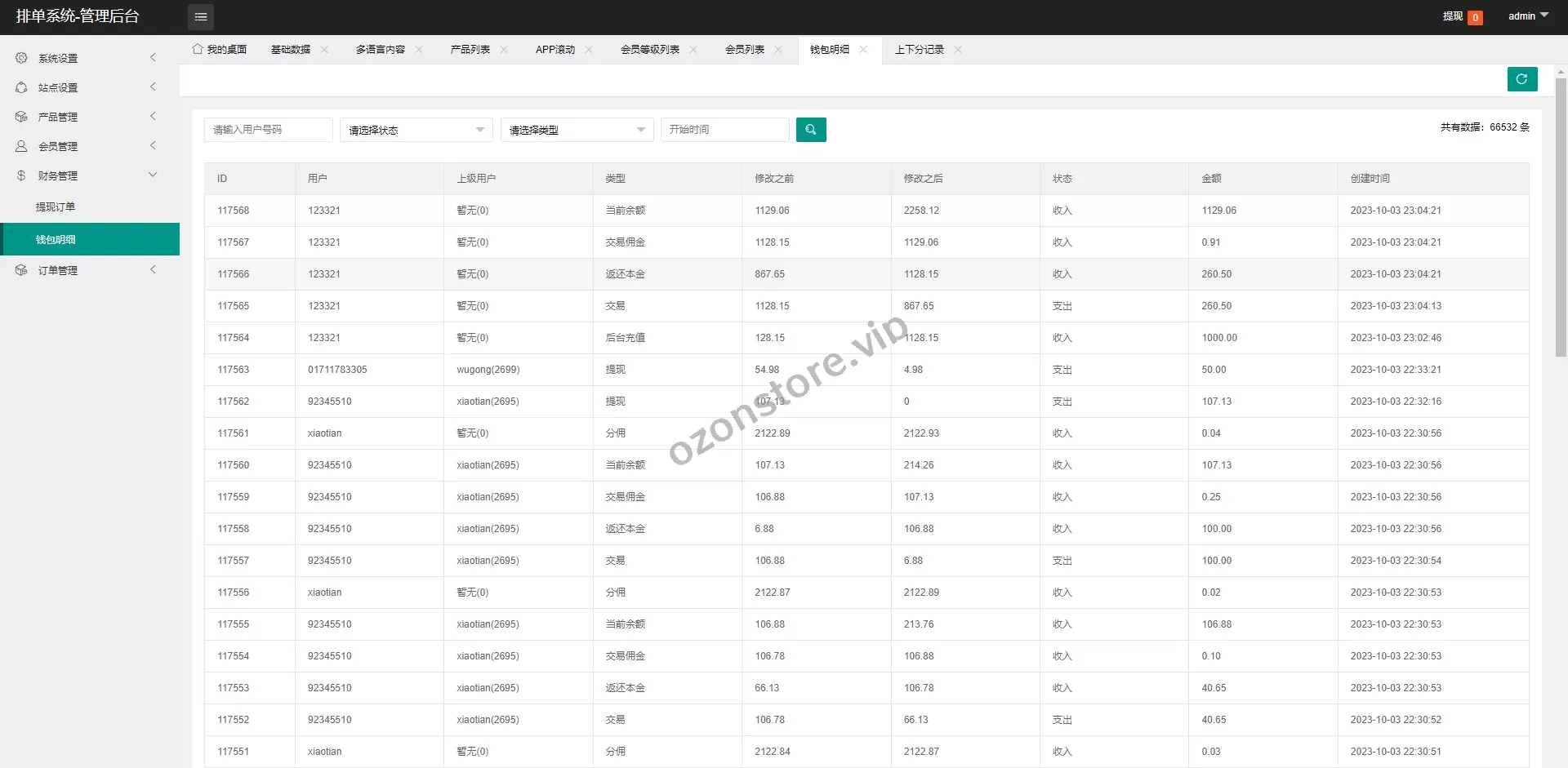Click the 财务管理 dollar icon
The width and height of the screenshot is (1568, 768).
tap(21, 175)
